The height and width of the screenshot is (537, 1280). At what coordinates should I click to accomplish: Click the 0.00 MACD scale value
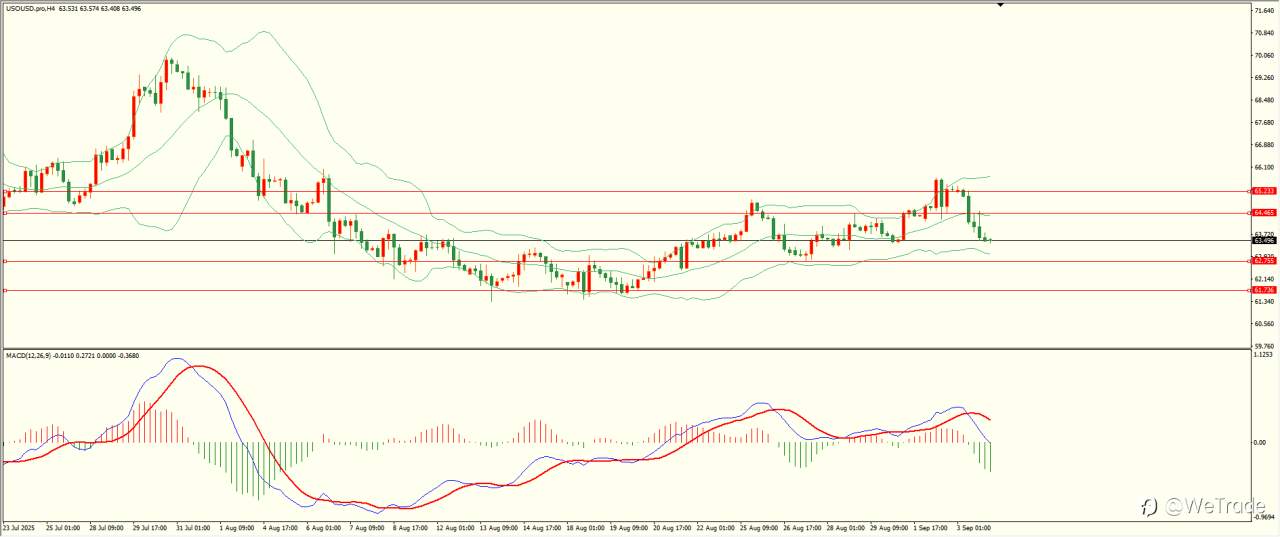[x=1259, y=441]
